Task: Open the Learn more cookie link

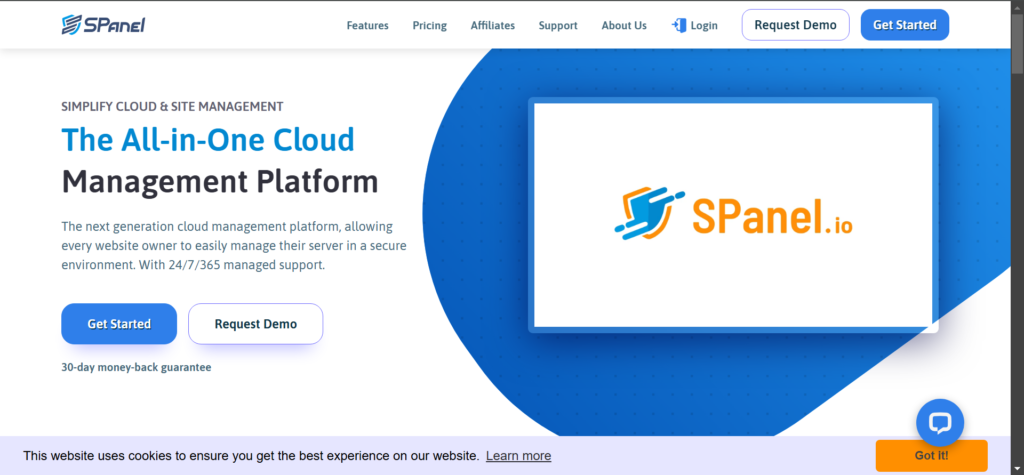Action: (x=519, y=455)
